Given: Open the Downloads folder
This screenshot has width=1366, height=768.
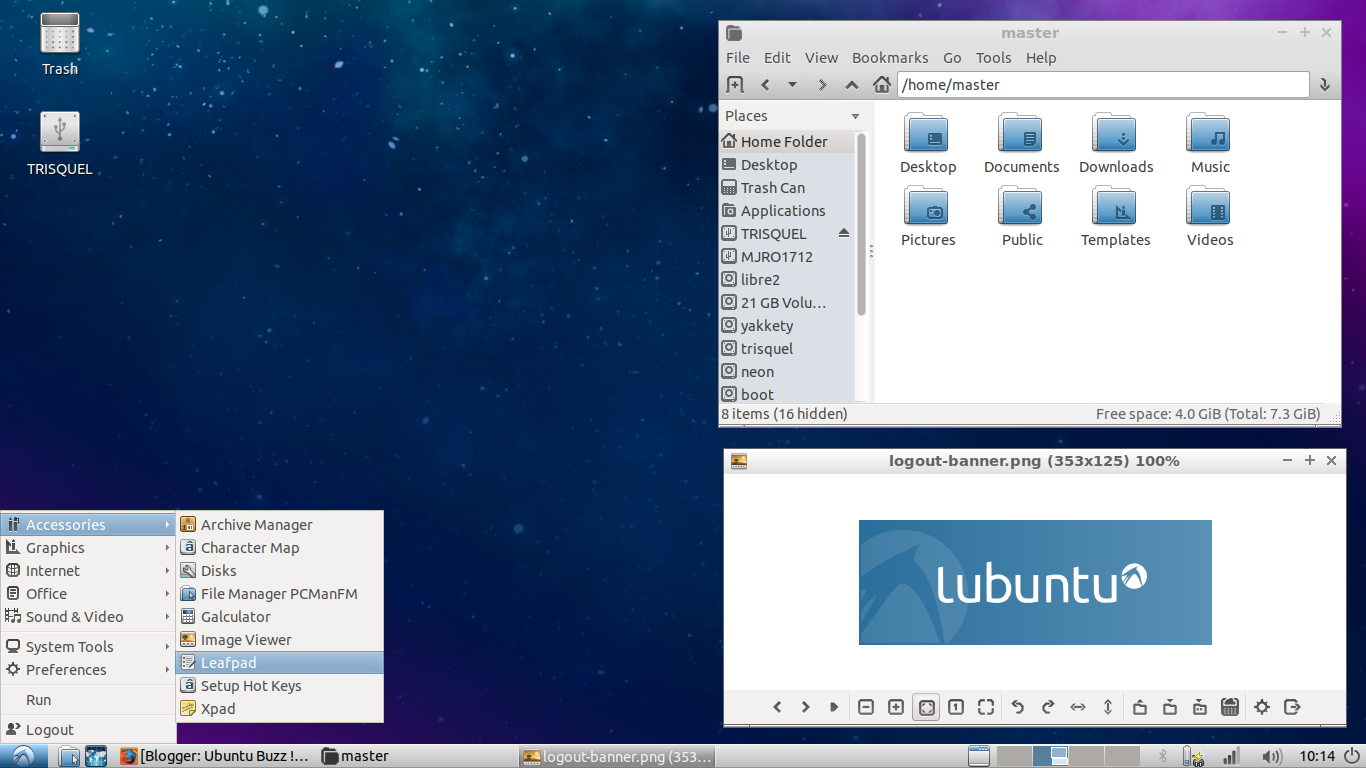Looking at the screenshot, I should 1115,143.
